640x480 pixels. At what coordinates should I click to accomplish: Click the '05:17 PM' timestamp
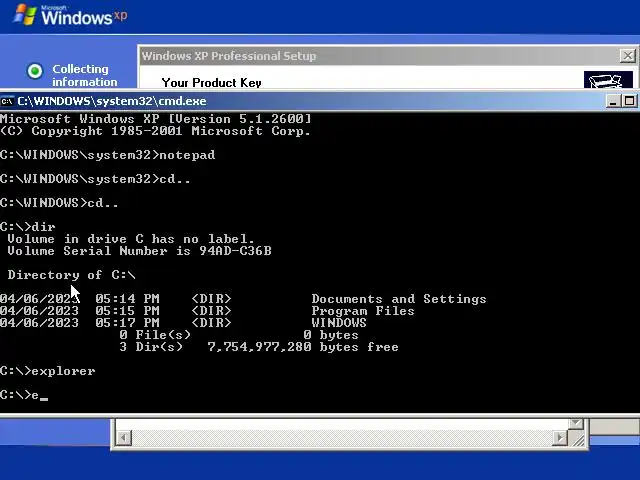point(127,323)
